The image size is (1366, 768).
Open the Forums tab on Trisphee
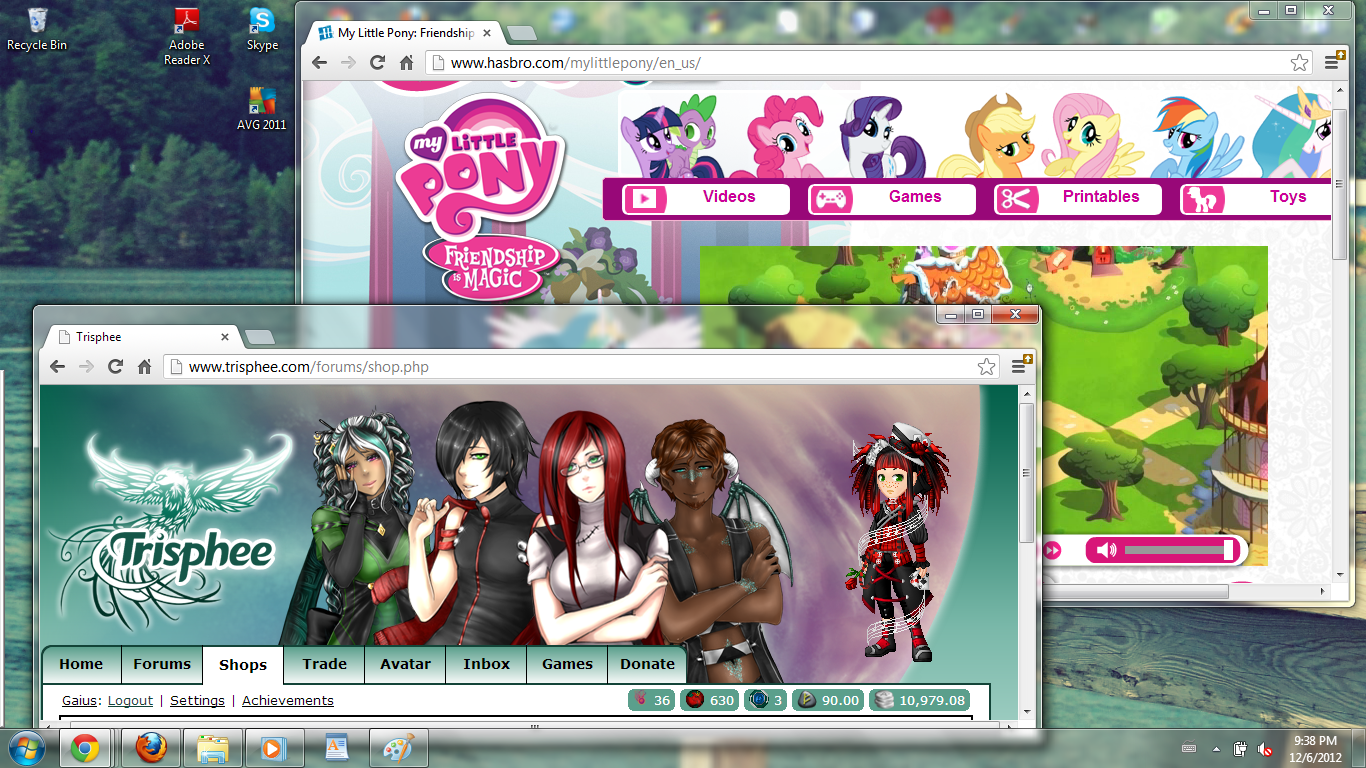[x=162, y=664]
